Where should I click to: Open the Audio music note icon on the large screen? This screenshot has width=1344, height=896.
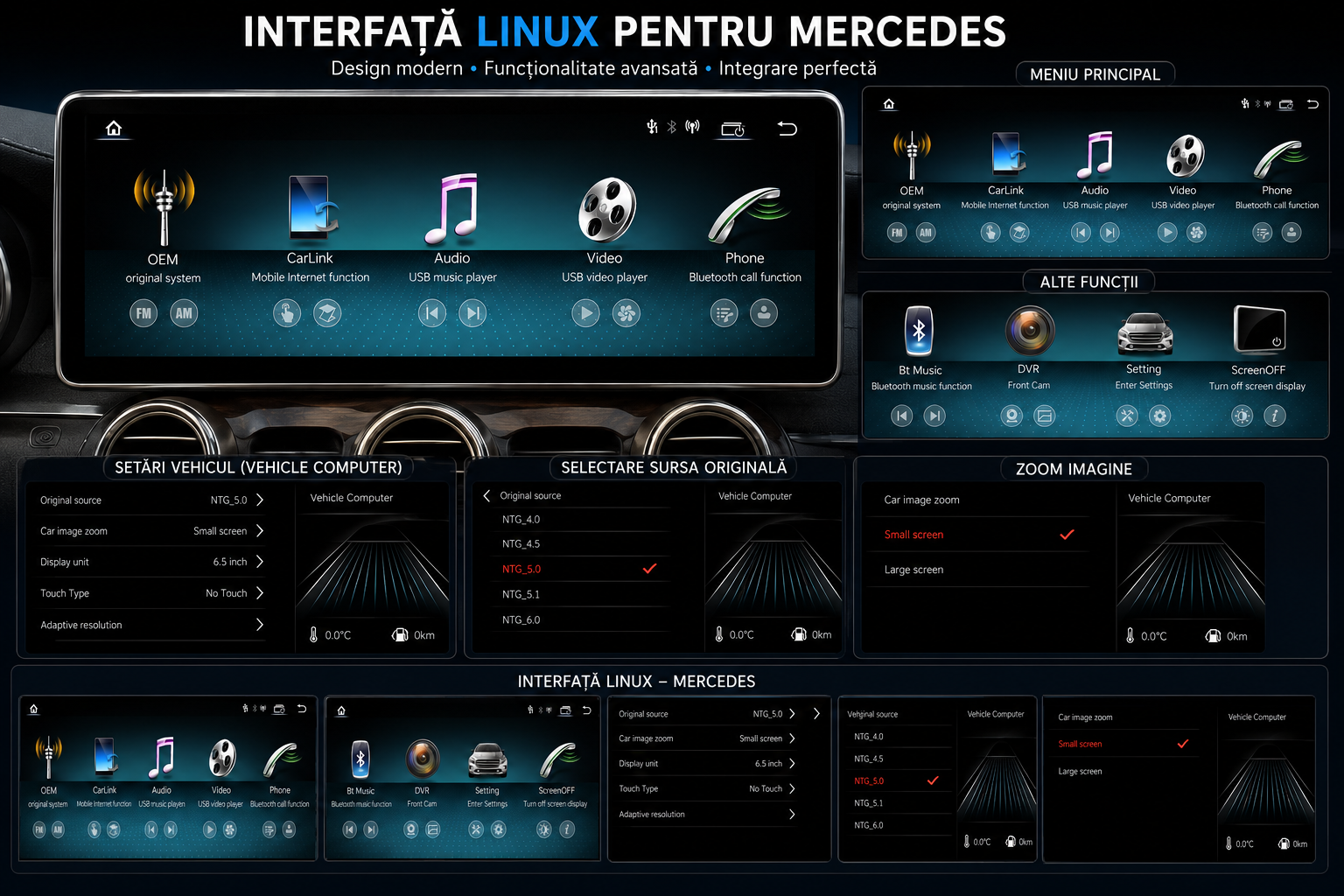pyautogui.click(x=451, y=208)
